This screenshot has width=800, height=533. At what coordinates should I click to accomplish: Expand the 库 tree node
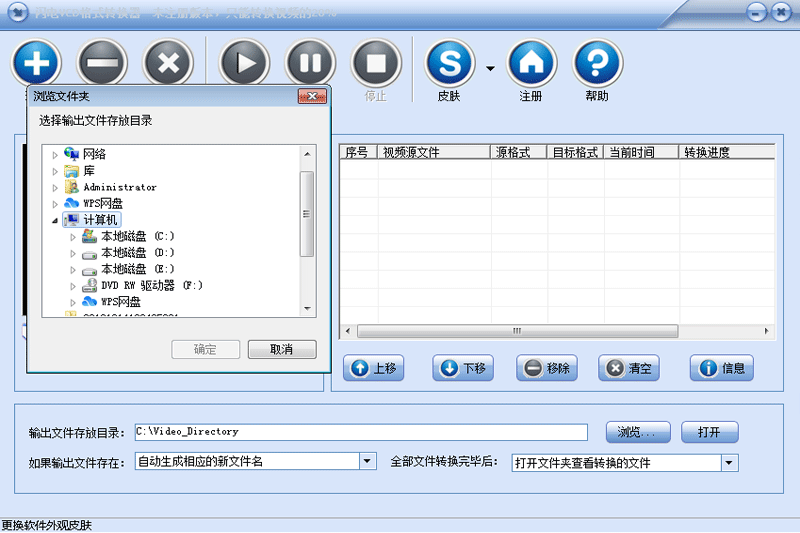pos(55,171)
